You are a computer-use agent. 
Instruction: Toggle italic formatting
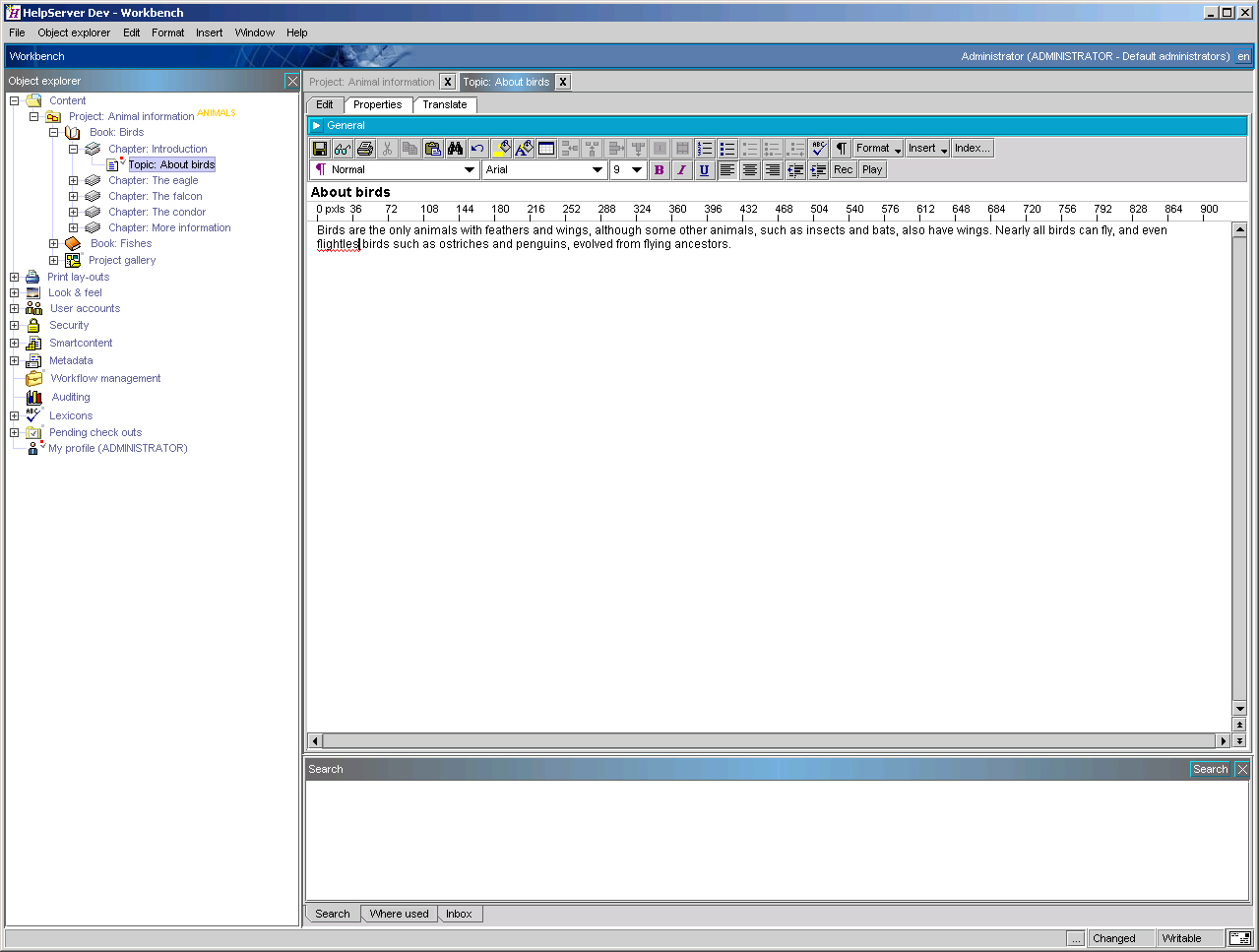click(681, 170)
